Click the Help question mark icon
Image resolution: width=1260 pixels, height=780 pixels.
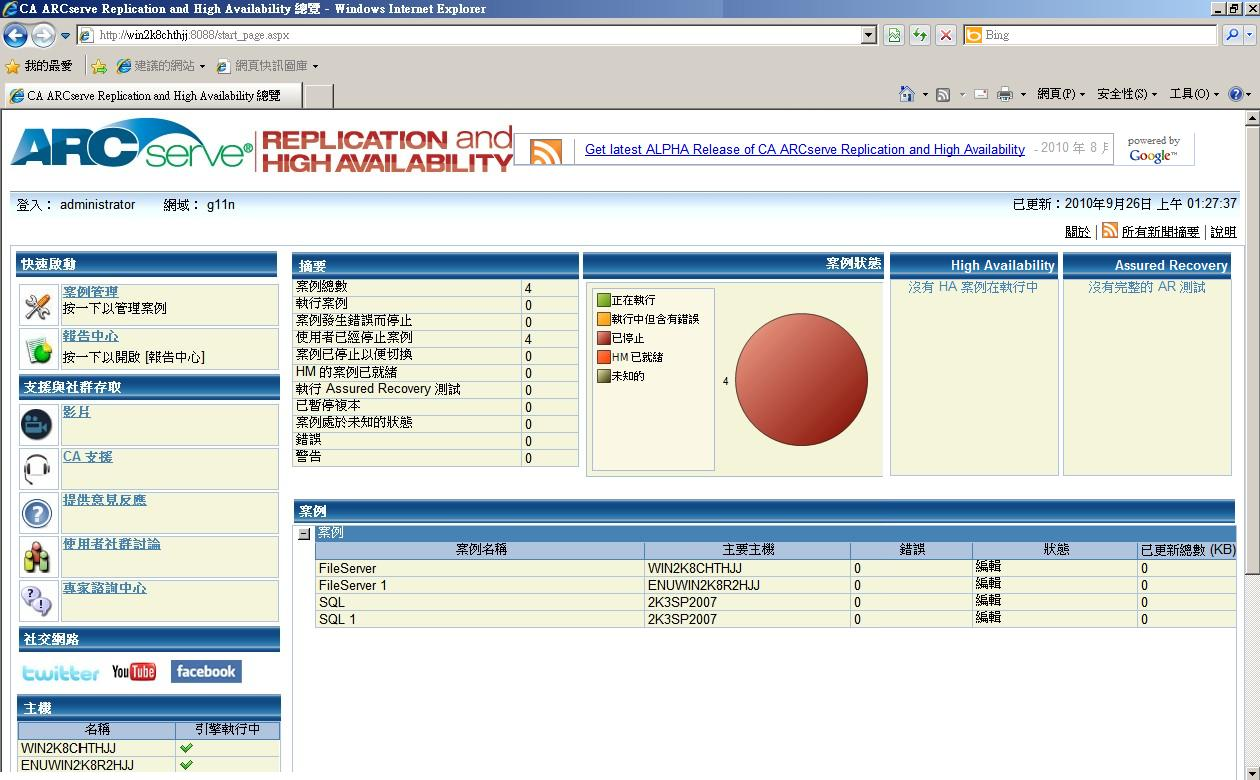click(1236, 94)
